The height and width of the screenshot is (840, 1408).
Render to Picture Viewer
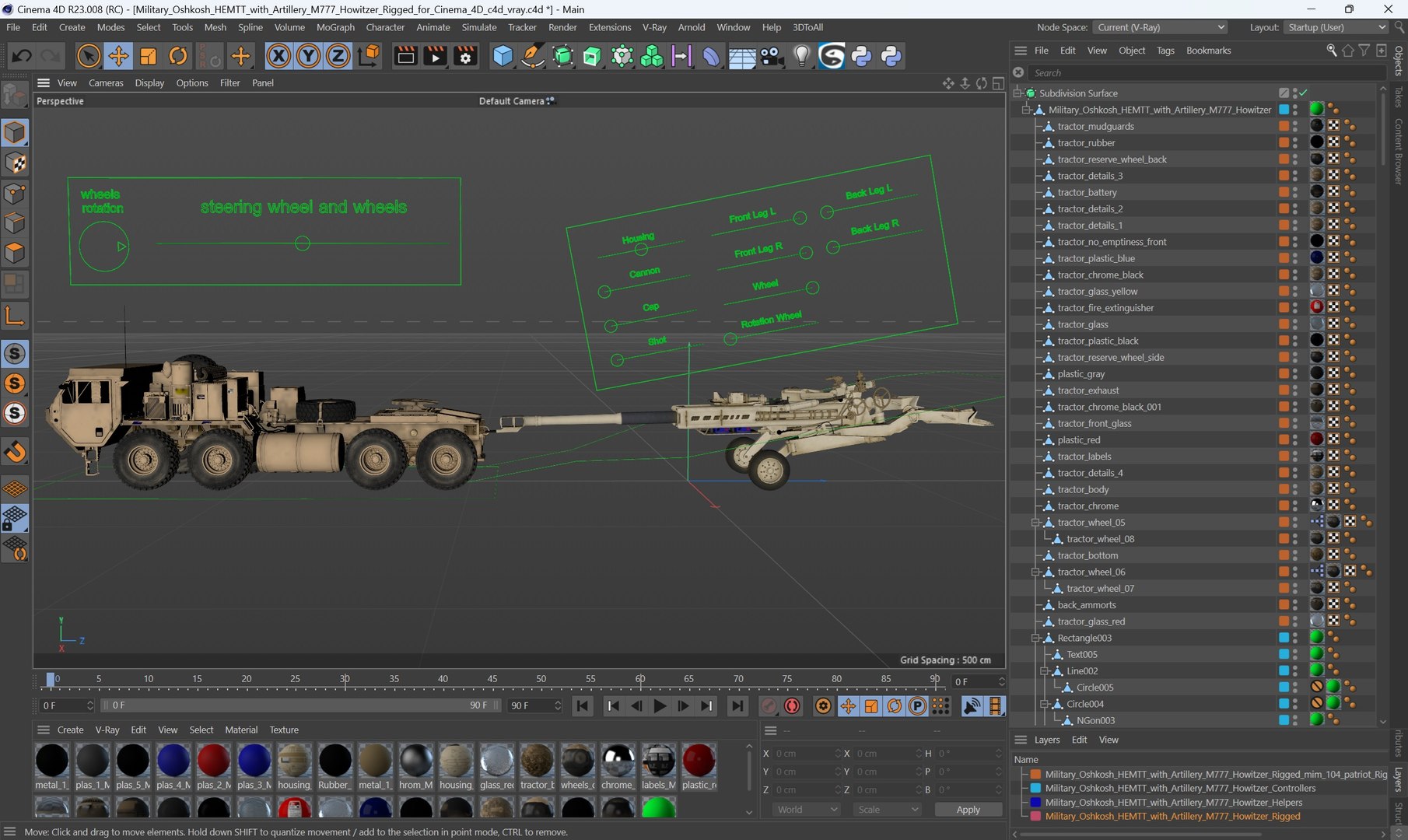point(436,56)
